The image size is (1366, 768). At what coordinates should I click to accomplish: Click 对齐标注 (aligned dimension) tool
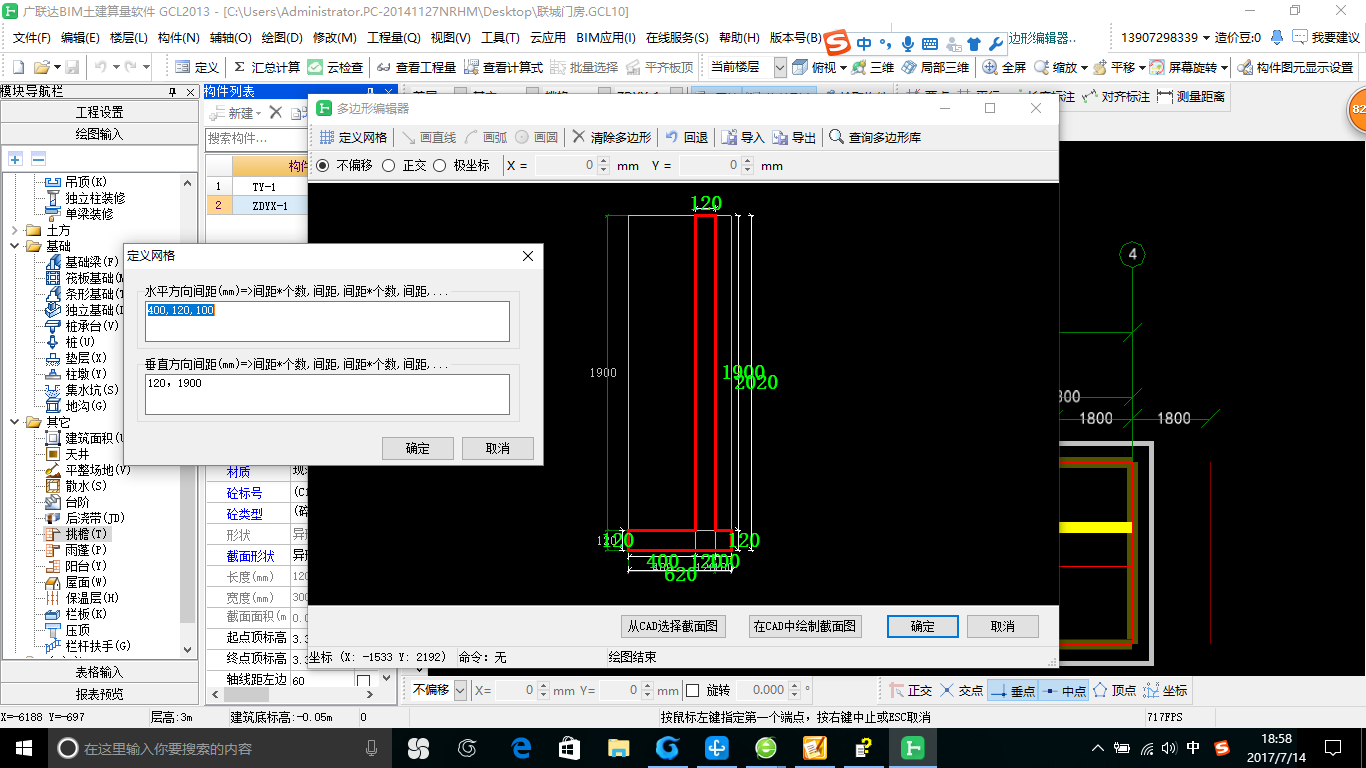[1116, 97]
